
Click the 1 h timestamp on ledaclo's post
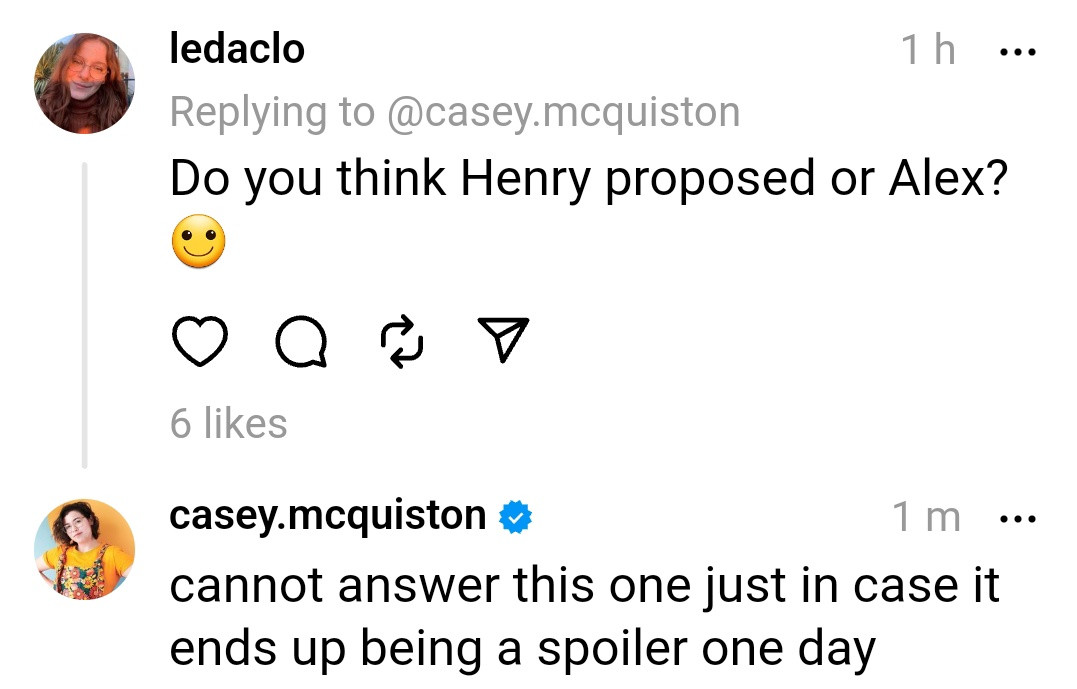click(929, 50)
